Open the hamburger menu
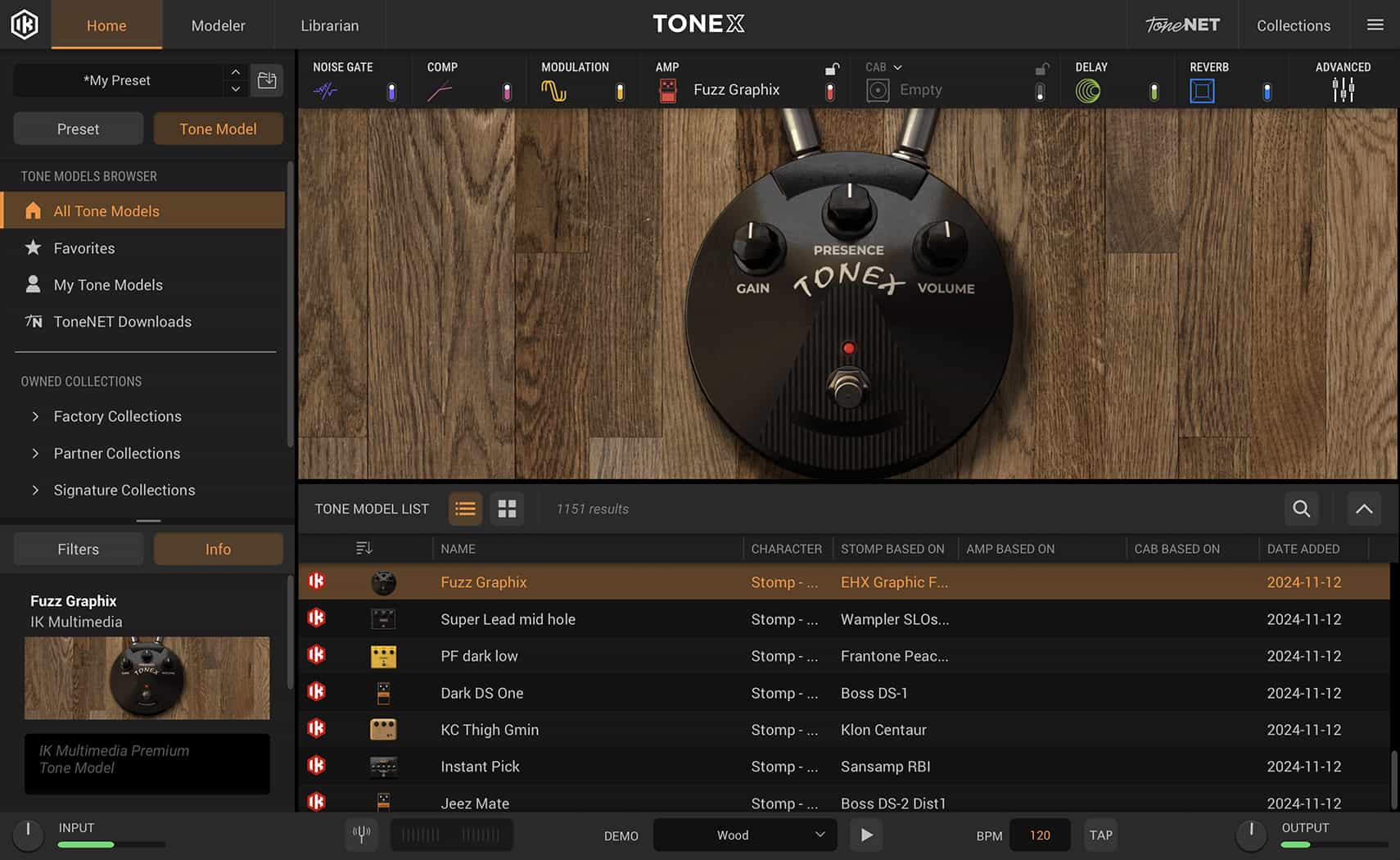Image resolution: width=1400 pixels, height=860 pixels. pyautogui.click(x=1375, y=25)
